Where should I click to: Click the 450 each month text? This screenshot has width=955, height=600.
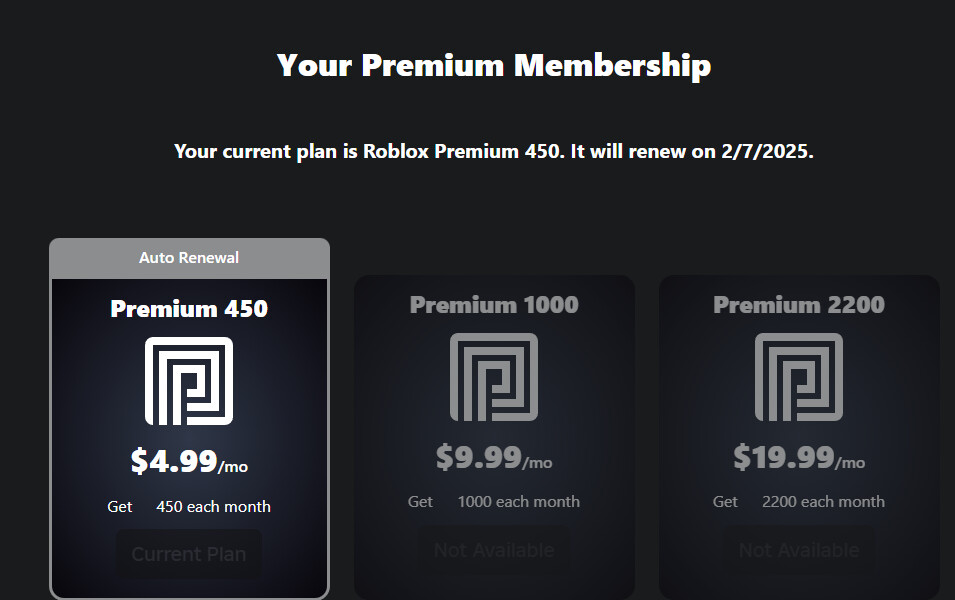(213, 507)
